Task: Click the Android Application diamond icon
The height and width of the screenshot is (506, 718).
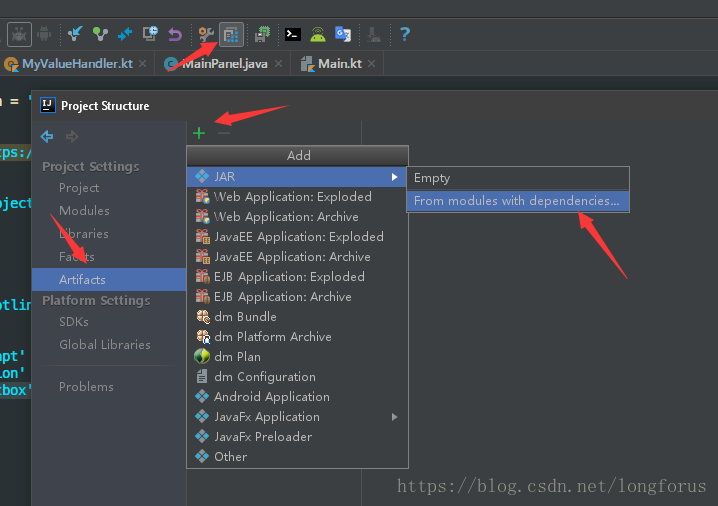Action: tap(202, 397)
